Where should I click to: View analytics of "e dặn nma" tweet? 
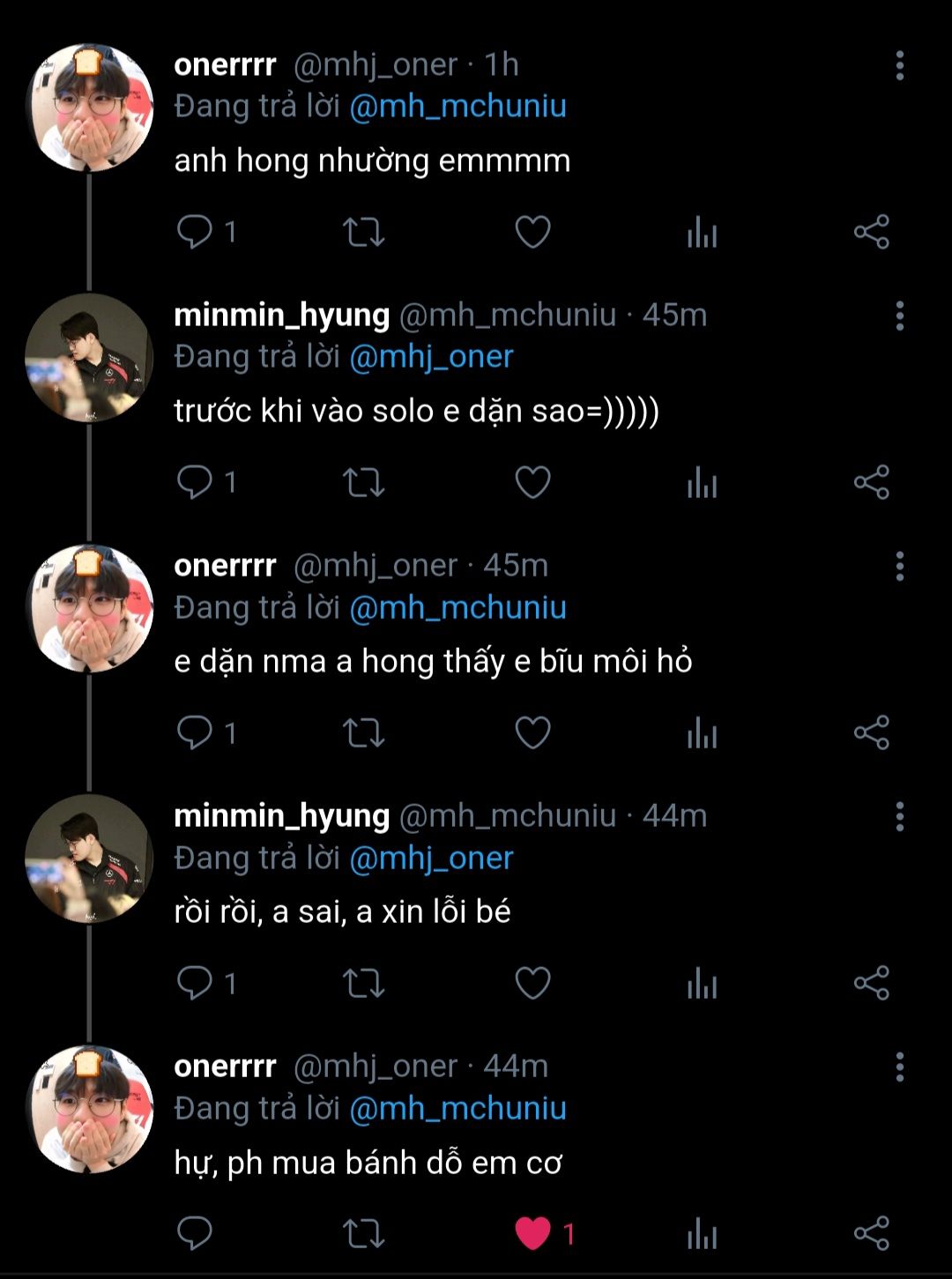coord(702,733)
